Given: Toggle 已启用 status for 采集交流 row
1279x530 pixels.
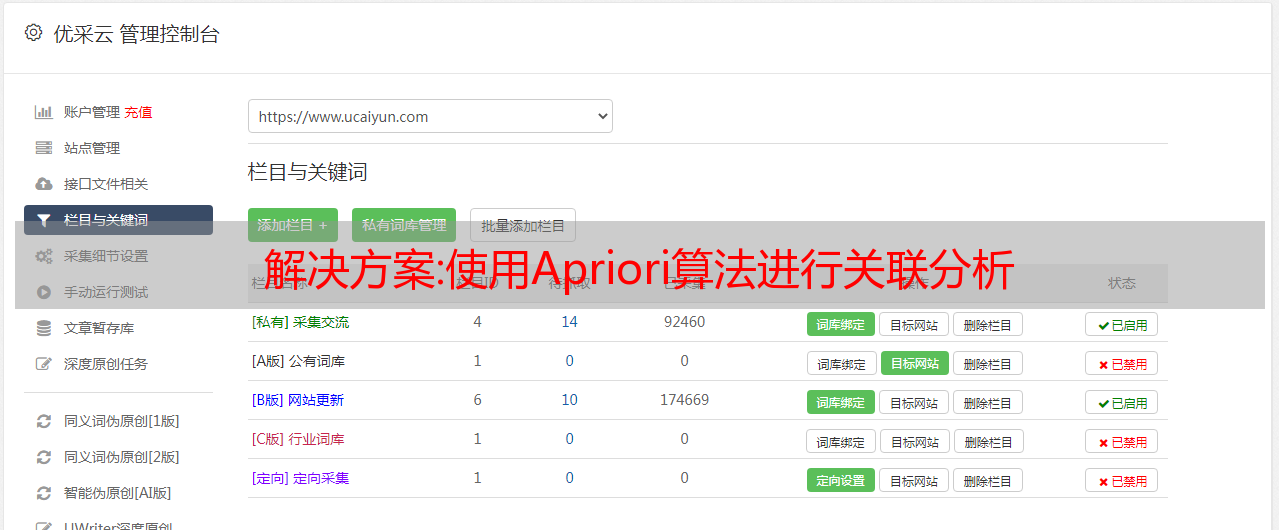Looking at the screenshot, I should pos(1122,325).
